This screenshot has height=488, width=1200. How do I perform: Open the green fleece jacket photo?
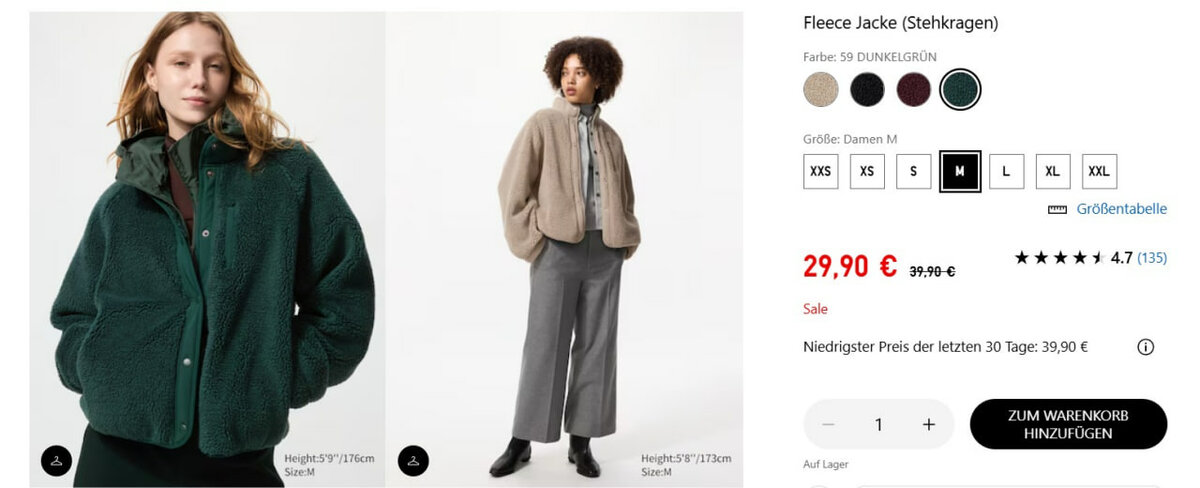207,250
